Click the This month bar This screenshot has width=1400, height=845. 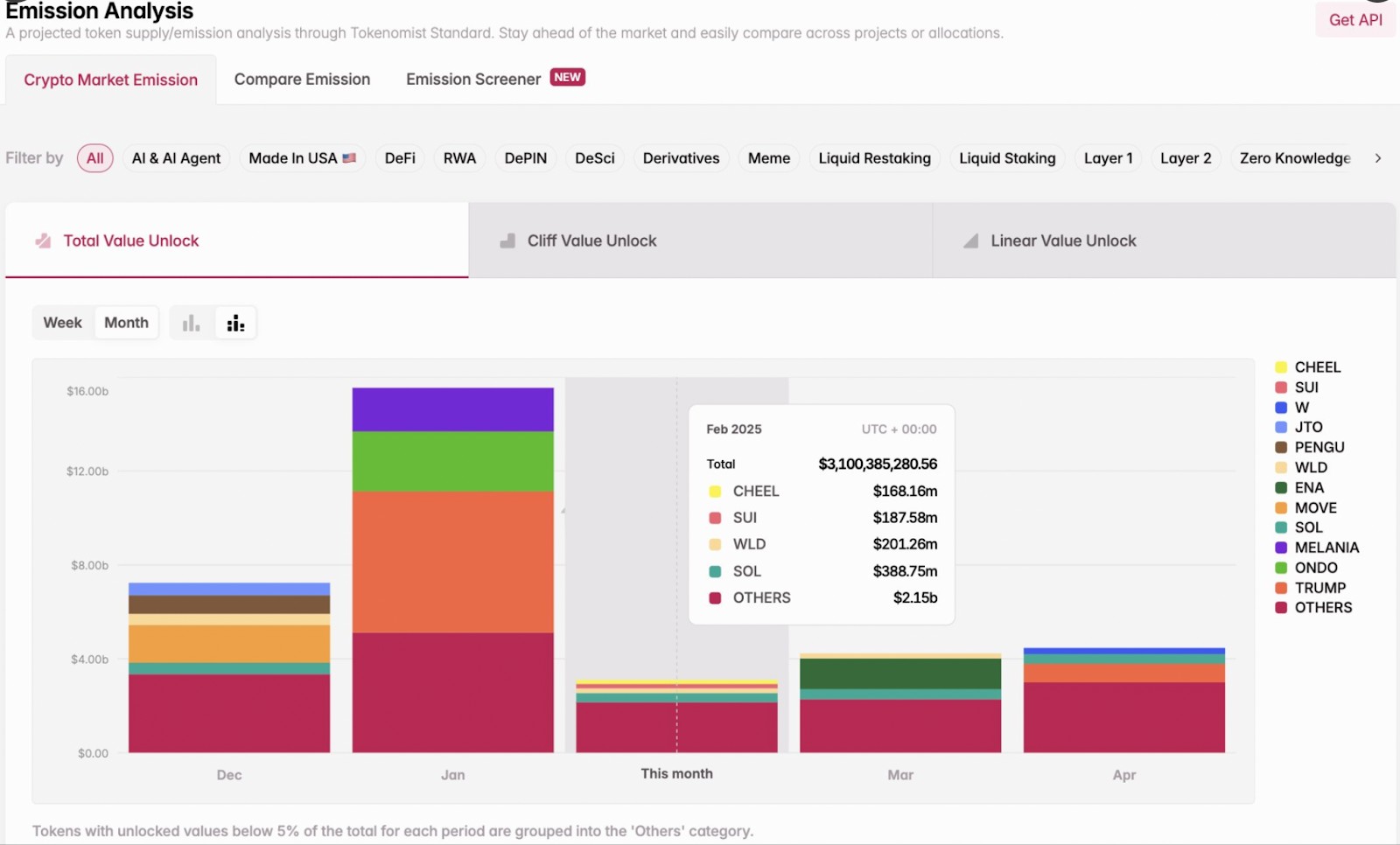click(x=676, y=716)
